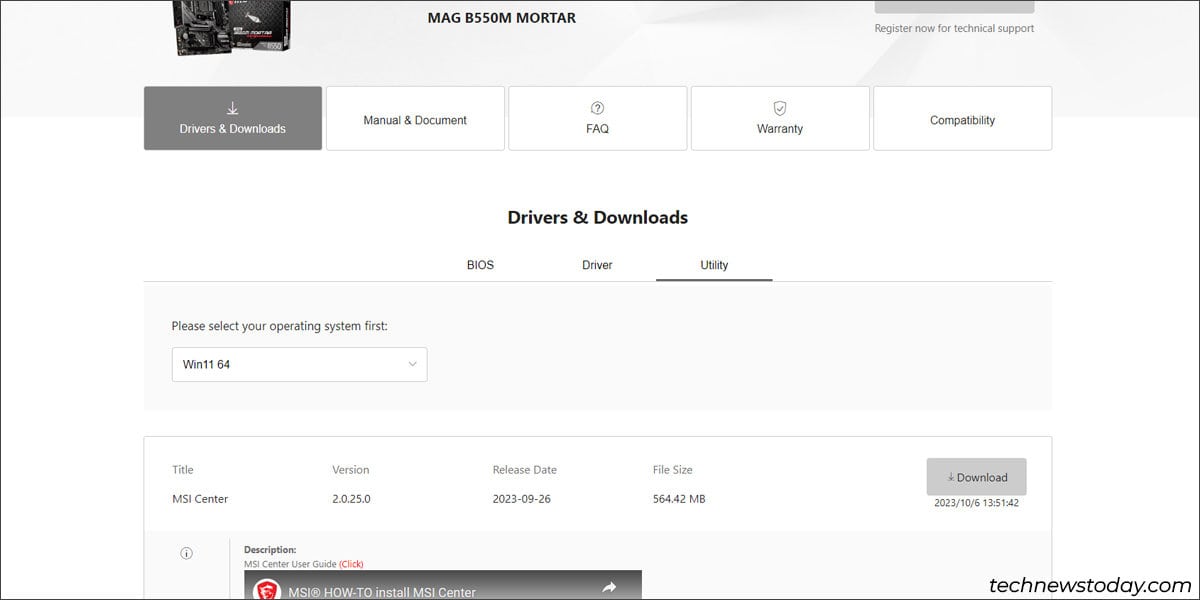Click the 'Register now for technical support' text
Viewport: 1200px width, 600px height.
(954, 28)
